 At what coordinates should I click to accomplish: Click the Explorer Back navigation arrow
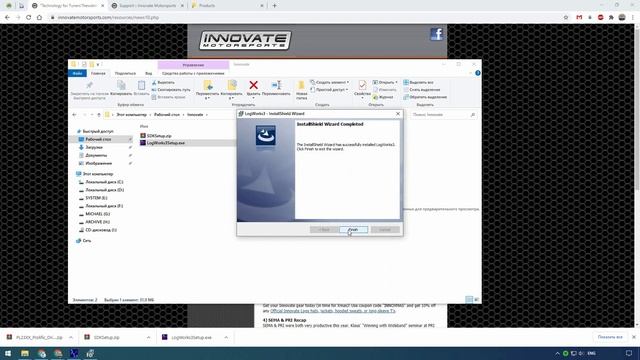pos(74,115)
